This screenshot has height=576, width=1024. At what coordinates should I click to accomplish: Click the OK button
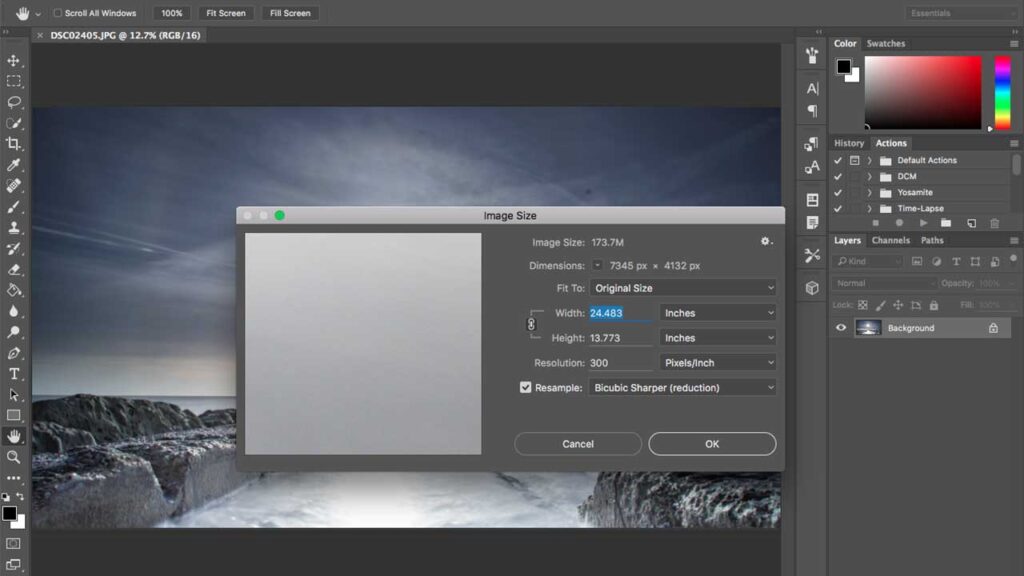tap(712, 443)
